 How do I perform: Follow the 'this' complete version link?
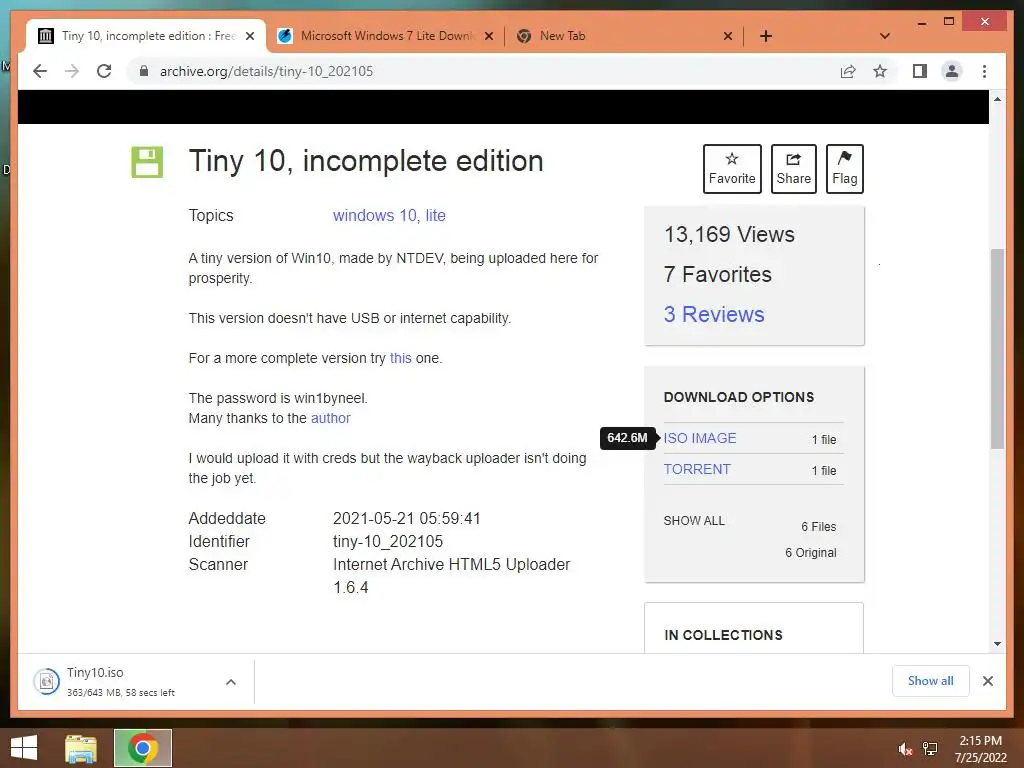tap(400, 358)
